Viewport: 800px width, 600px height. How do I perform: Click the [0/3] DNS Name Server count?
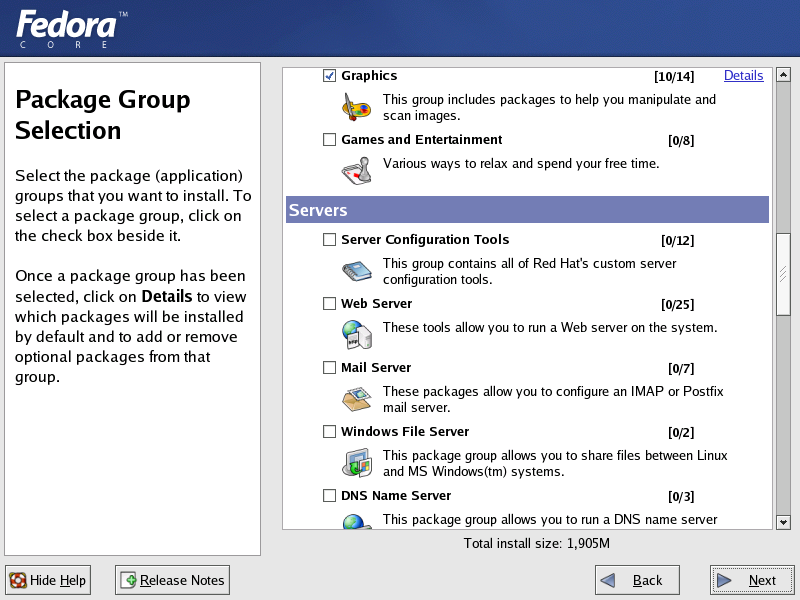click(681, 496)
